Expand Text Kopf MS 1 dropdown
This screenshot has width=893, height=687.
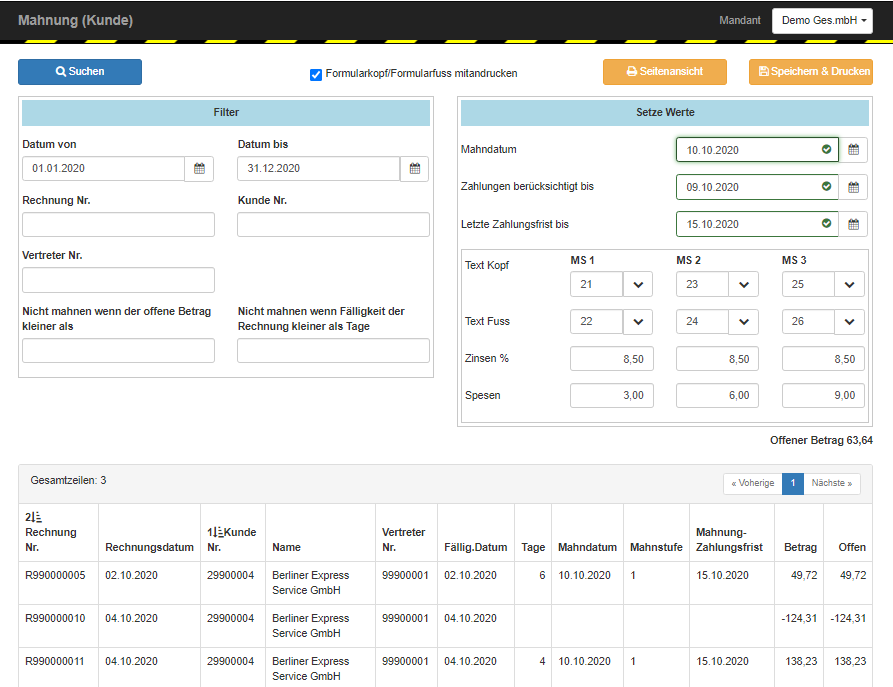point(638,284)
